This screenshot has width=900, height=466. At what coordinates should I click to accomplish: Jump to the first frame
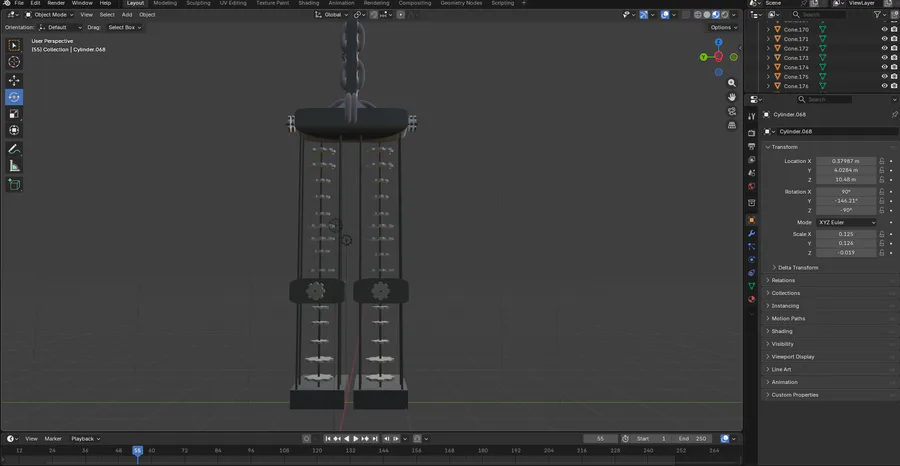pos(328,438)
